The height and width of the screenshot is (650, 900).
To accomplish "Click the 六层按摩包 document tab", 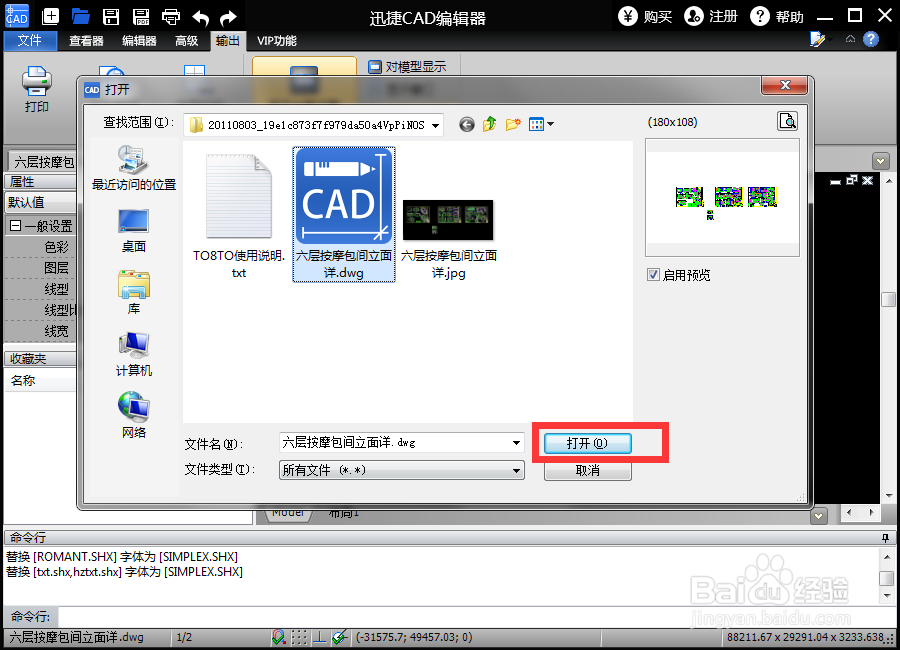I will click(42, 161).
